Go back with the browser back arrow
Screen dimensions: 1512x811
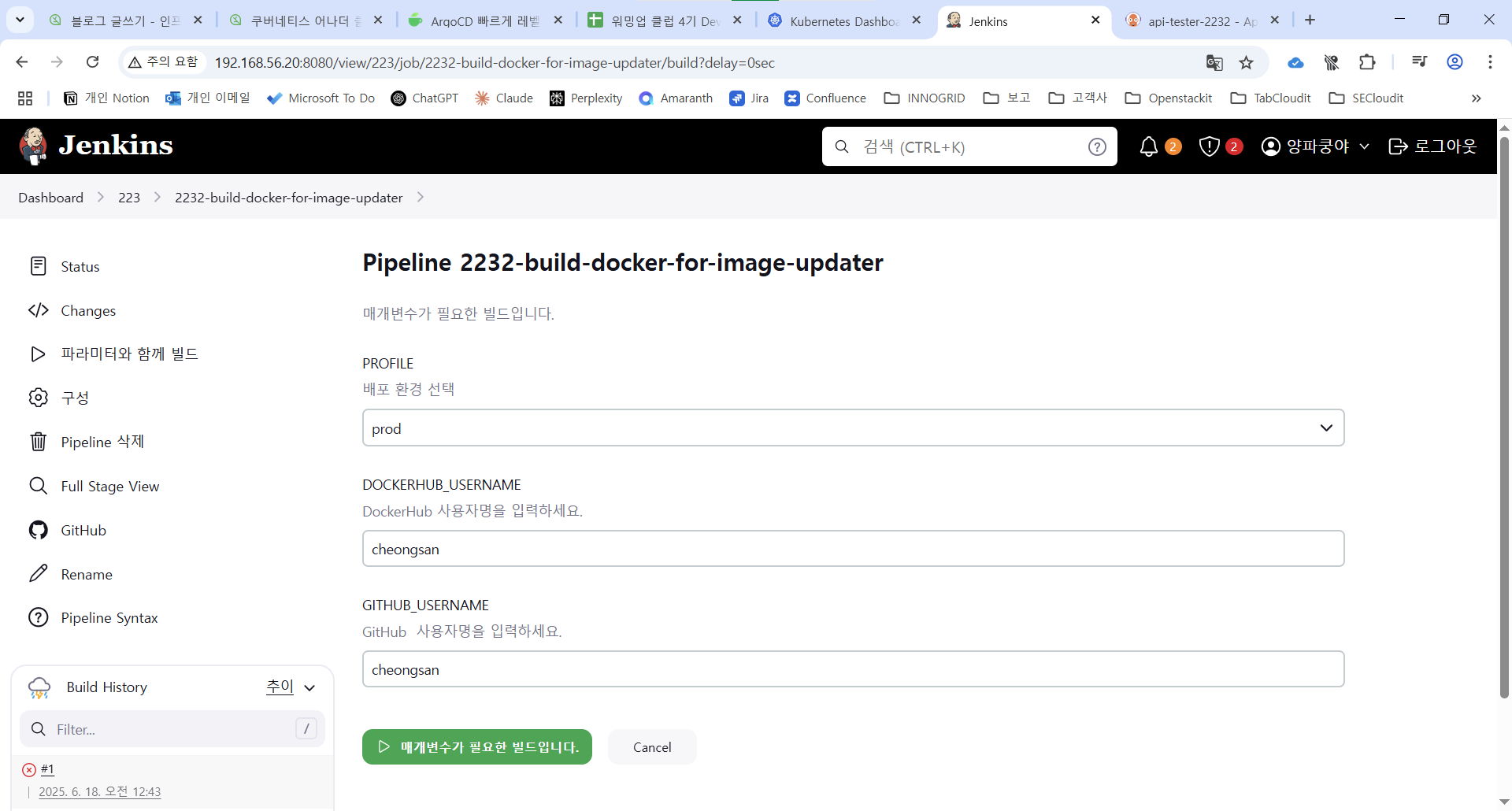(22, 62)
